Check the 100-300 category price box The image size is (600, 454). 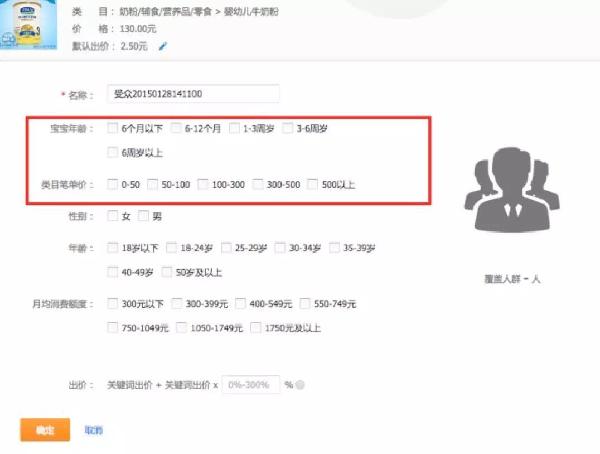tap(203, 184)
